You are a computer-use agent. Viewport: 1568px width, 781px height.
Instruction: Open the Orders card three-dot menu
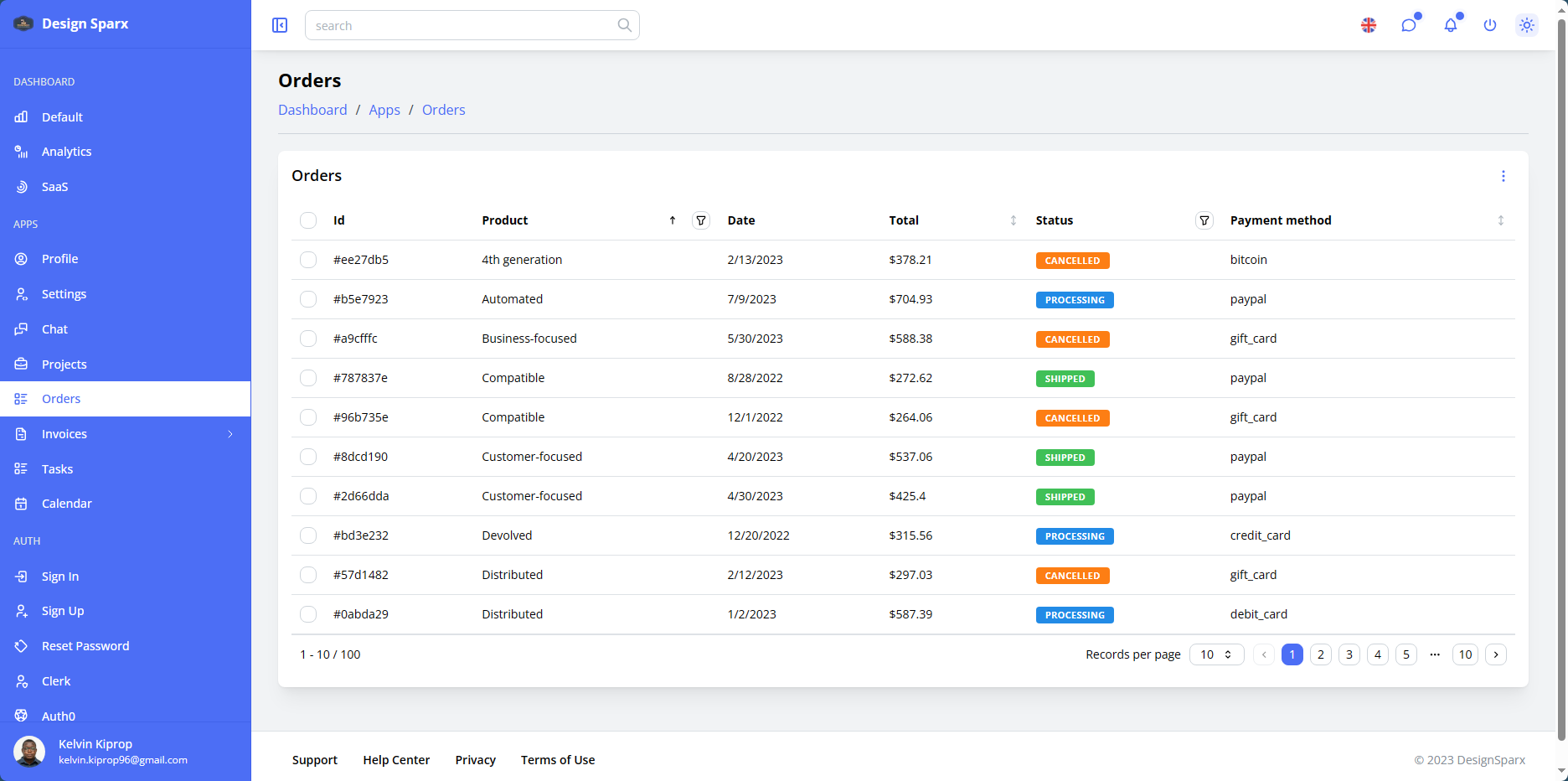tap(1503, 176)
